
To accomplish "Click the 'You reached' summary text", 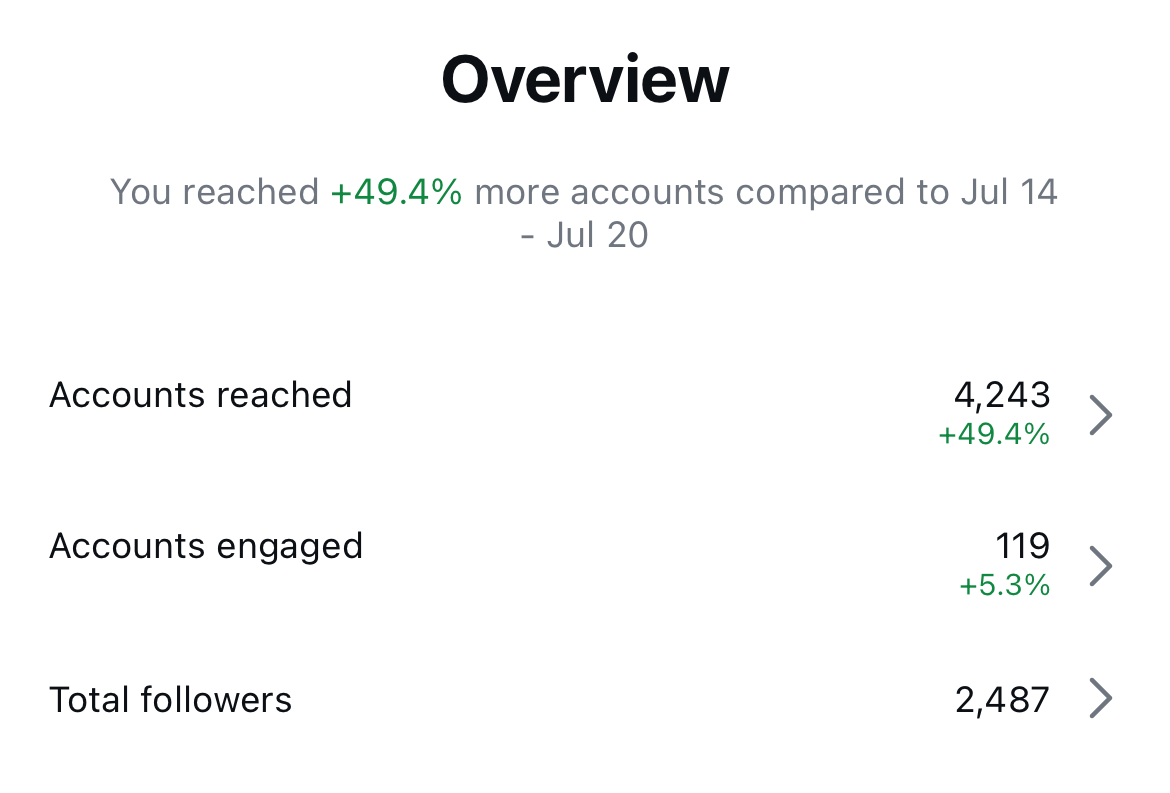I will 214,191.
